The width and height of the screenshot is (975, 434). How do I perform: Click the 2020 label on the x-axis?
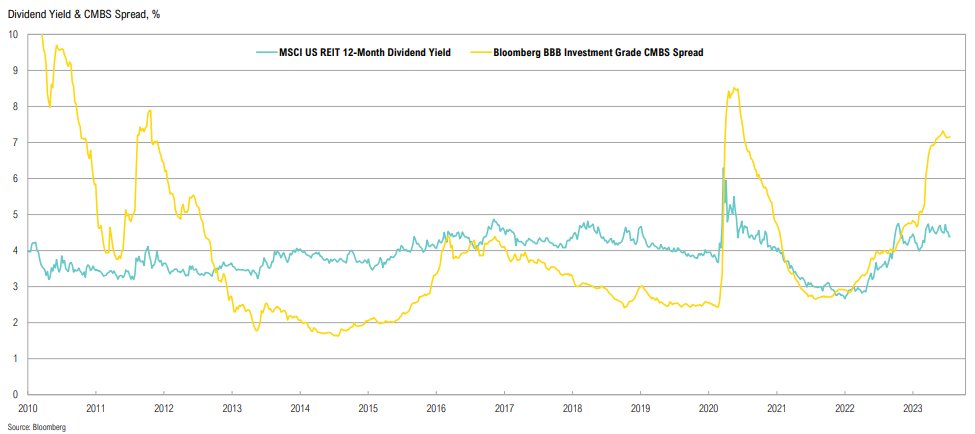708,409
